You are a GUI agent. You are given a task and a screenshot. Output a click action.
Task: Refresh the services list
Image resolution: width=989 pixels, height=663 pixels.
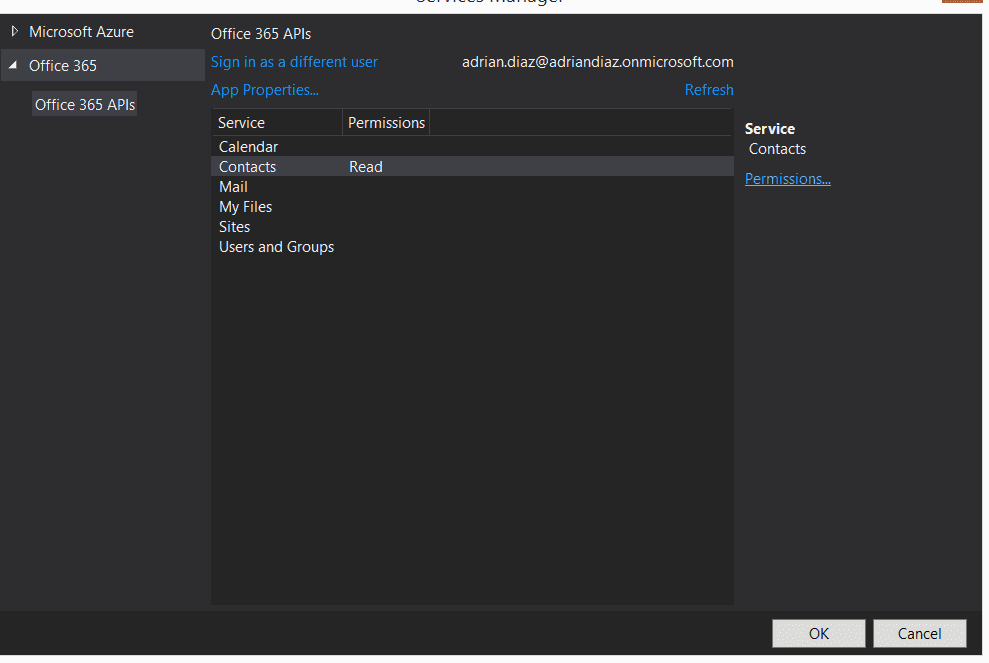[709, 90]
